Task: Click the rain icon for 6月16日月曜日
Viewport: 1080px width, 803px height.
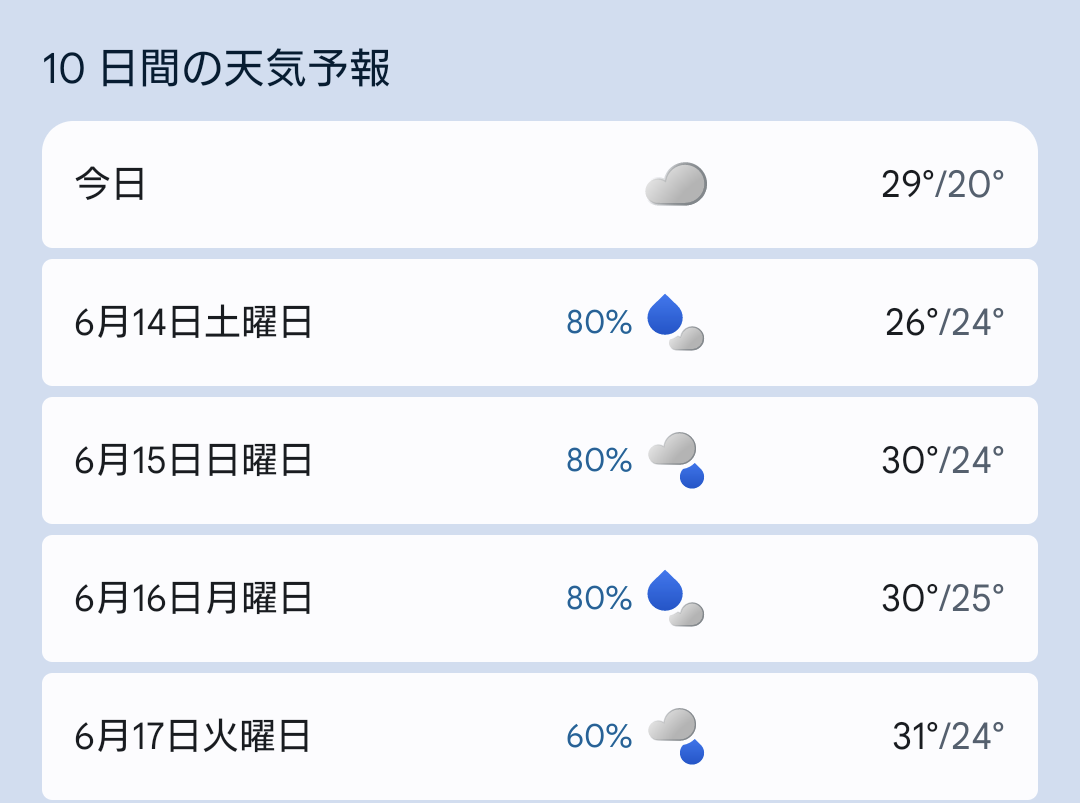Action: click(x=676, y=598)
